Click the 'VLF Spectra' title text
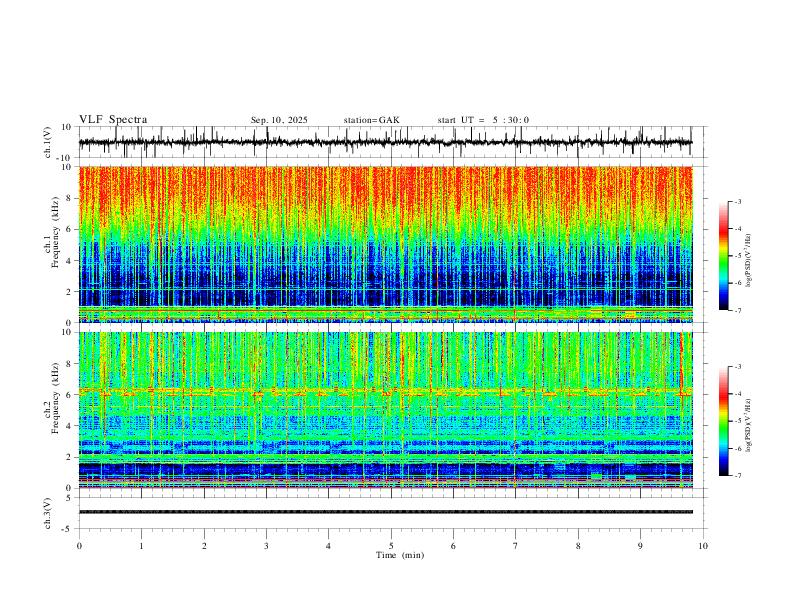This screenshot has height=612, width=792. [x=113, y=120]
